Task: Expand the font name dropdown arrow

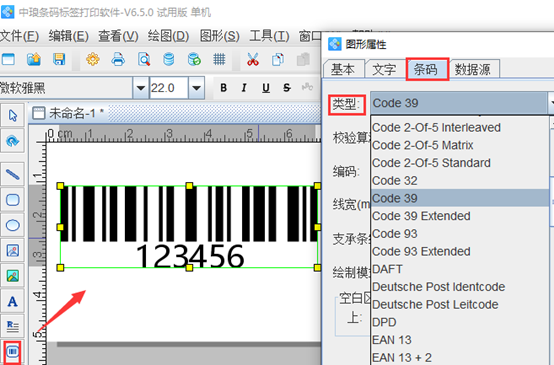Action: coord(141,88)
